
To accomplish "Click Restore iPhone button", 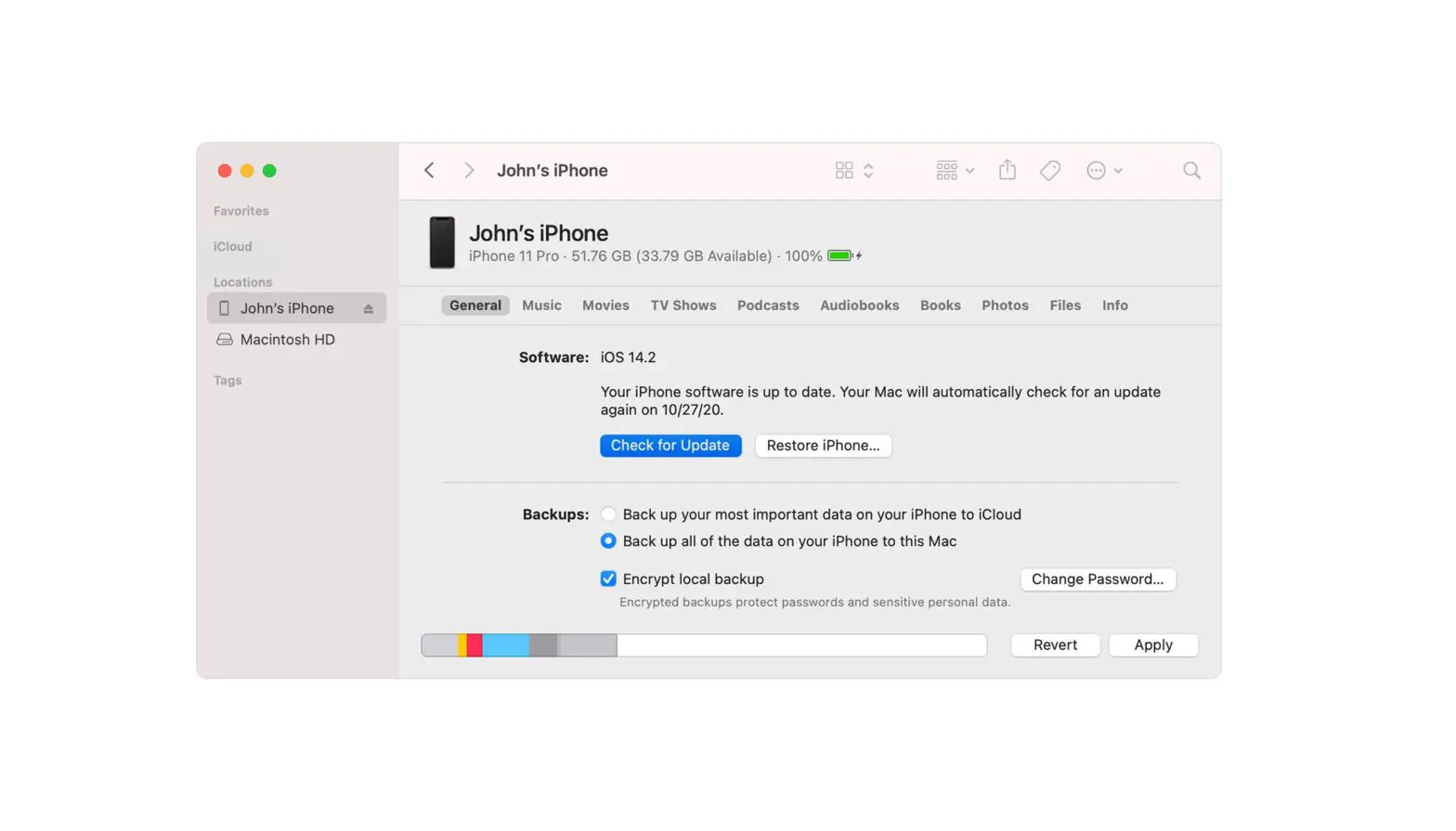I will click(x=823, y=446).
